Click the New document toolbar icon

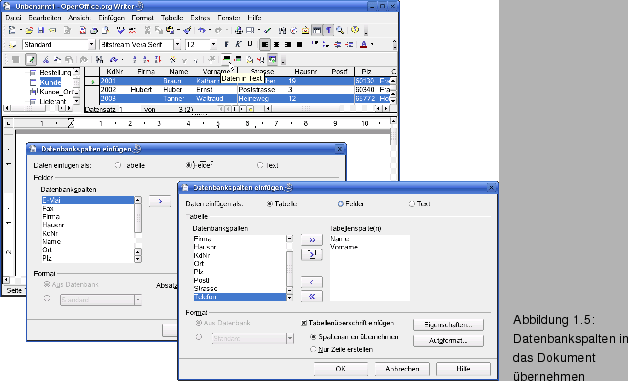click(12, 30)
